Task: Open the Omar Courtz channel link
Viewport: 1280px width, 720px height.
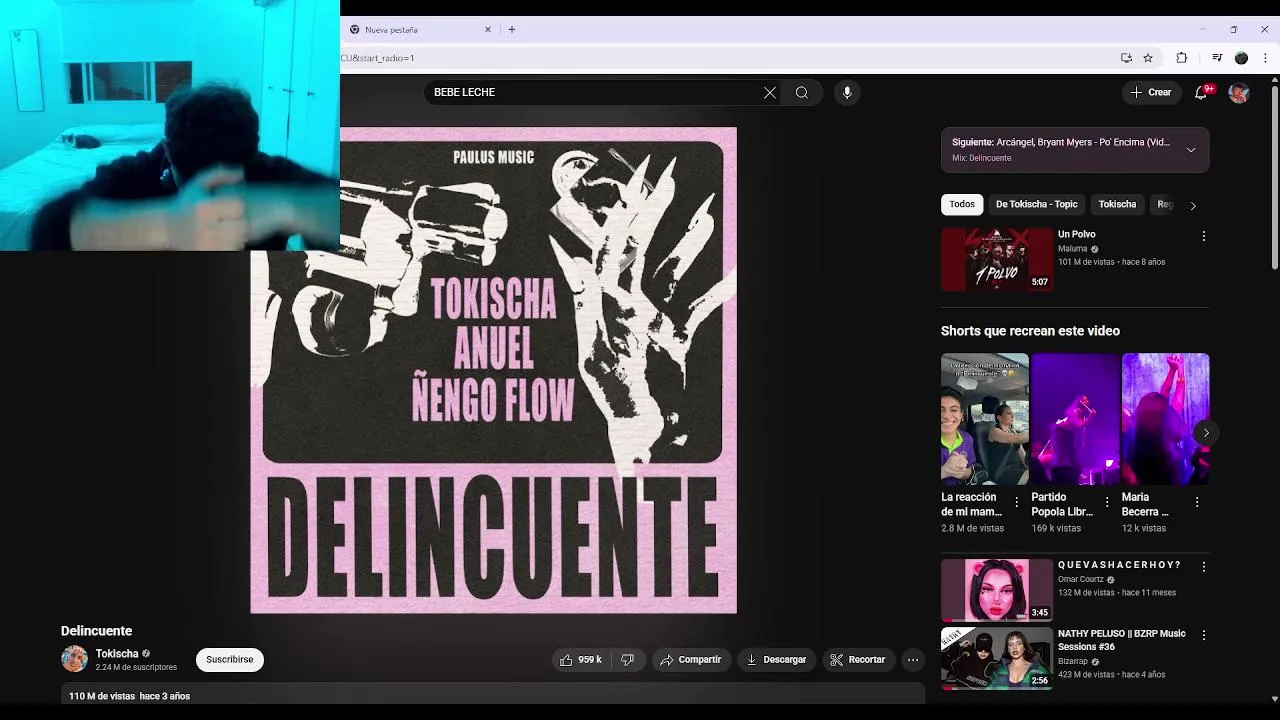Action: point(1081,580)
